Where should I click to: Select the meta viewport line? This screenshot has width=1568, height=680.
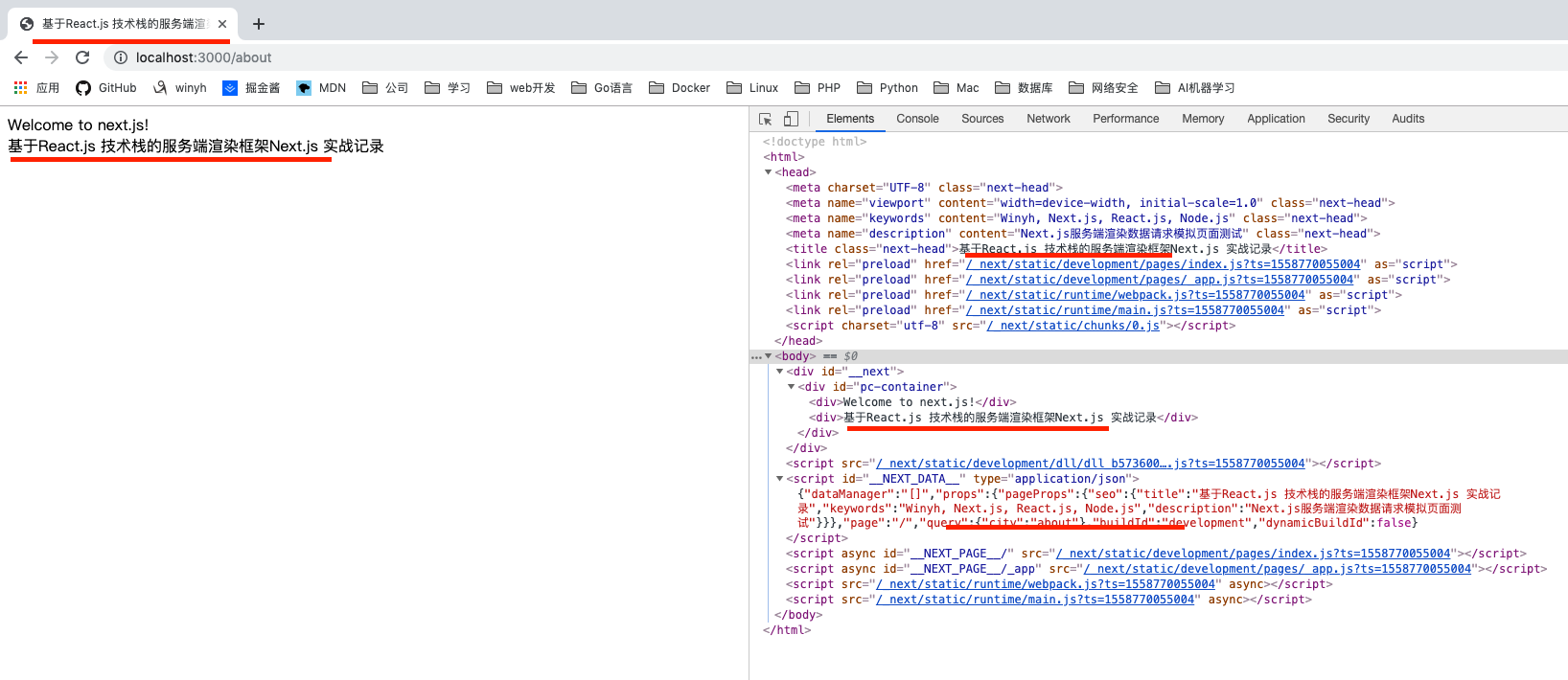click(x=1091, y=203)
